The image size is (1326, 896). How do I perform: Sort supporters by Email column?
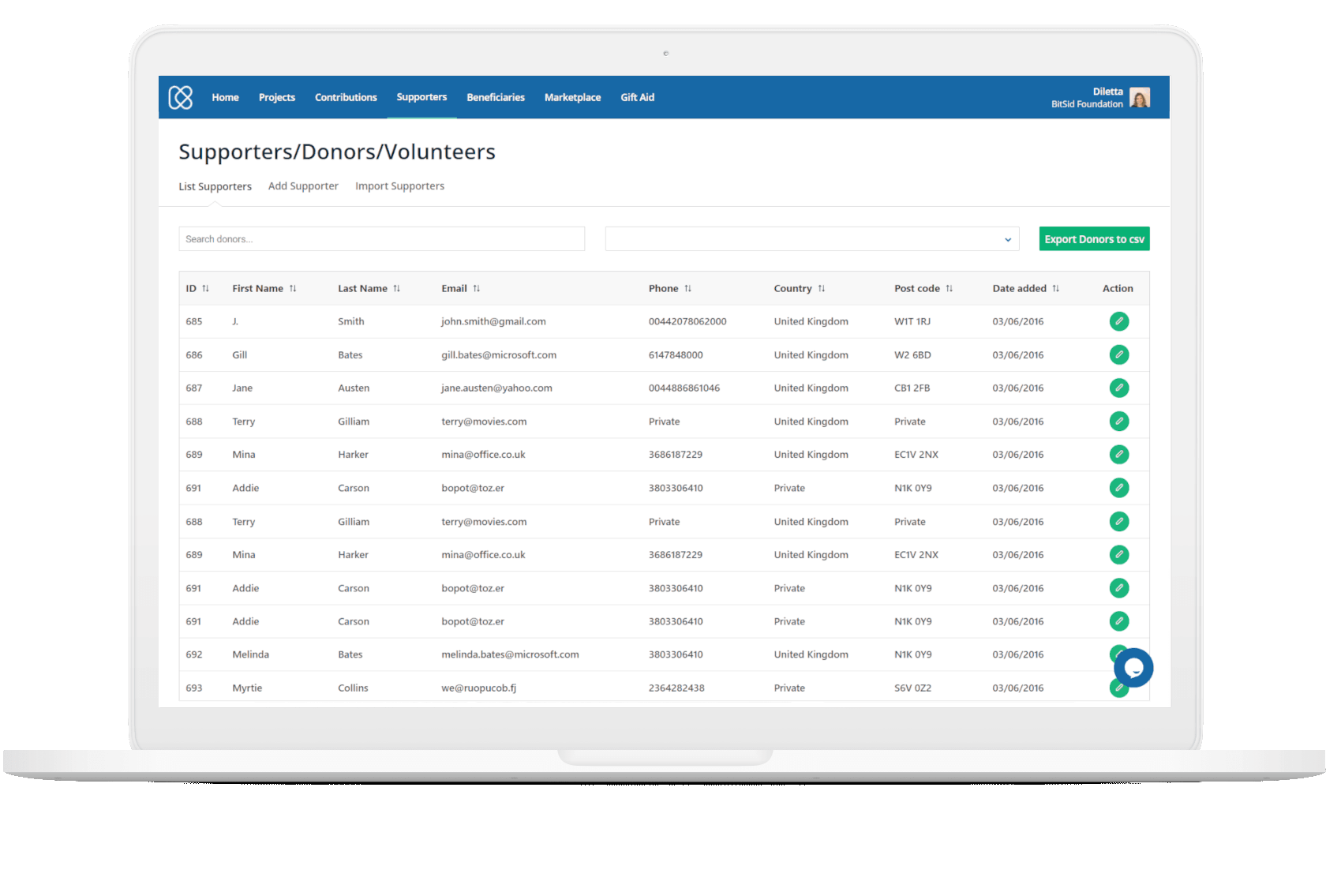(477, 289)
